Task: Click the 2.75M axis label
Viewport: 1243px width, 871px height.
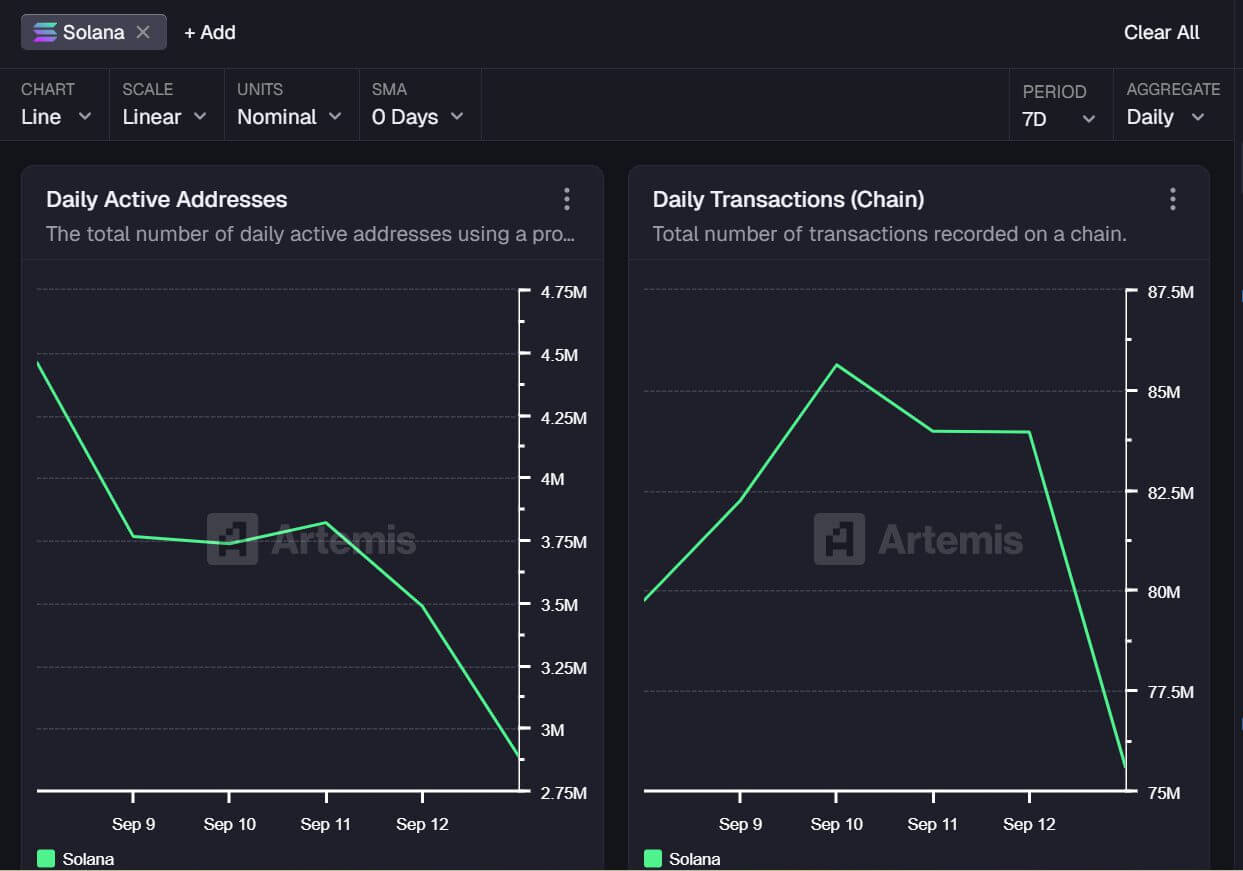Action: (563, 793)
